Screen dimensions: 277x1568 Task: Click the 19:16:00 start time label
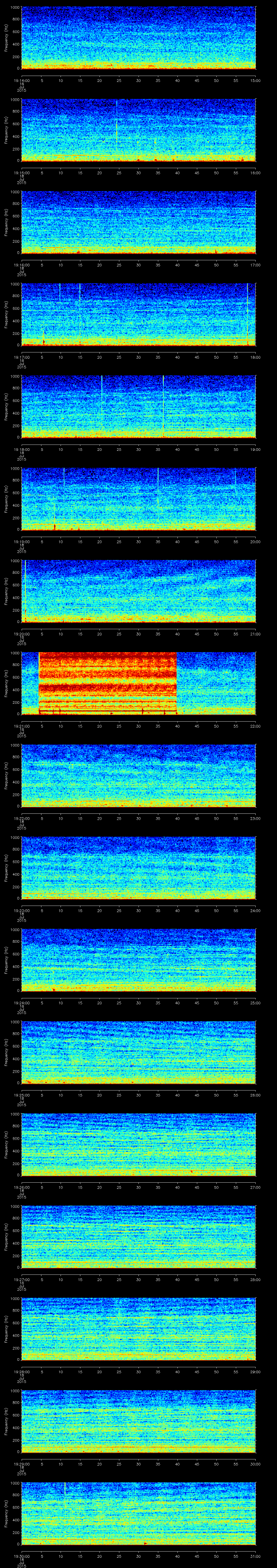coord(21,265)
